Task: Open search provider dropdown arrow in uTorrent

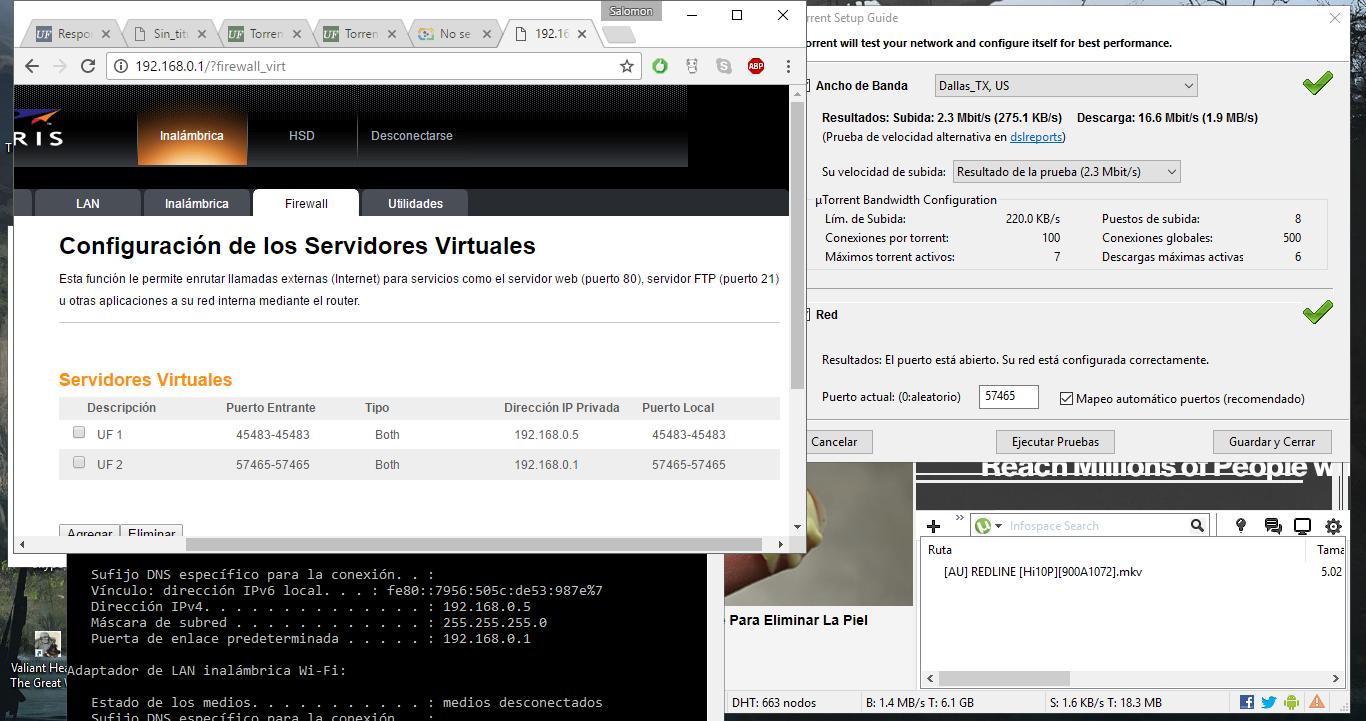Action: pos(999,526)
